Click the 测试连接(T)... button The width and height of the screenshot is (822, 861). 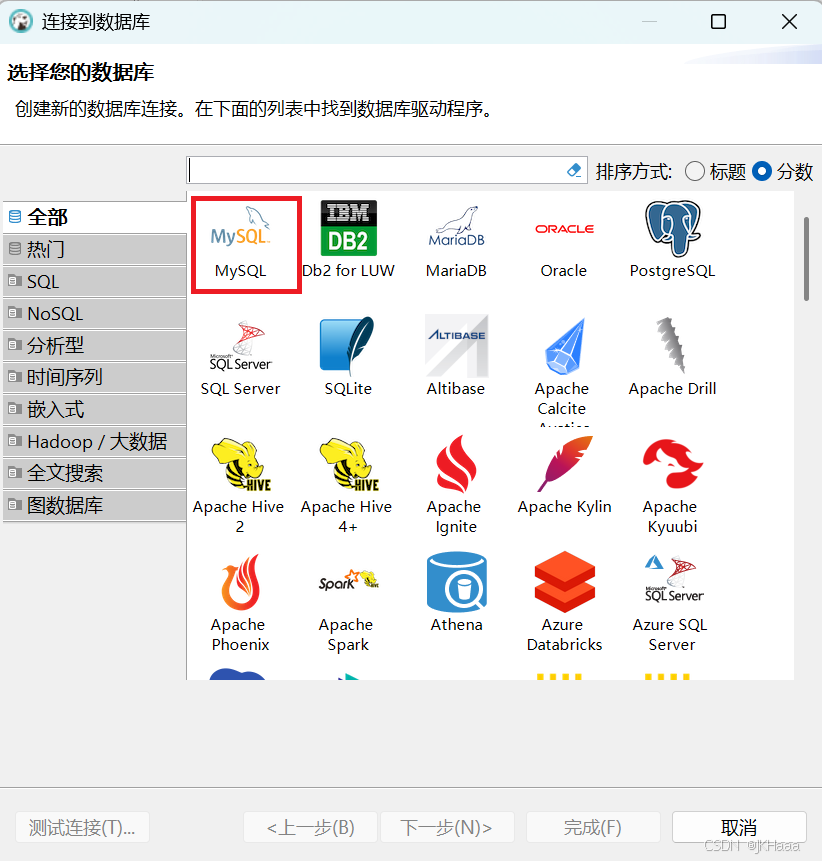tap(82, 827)
